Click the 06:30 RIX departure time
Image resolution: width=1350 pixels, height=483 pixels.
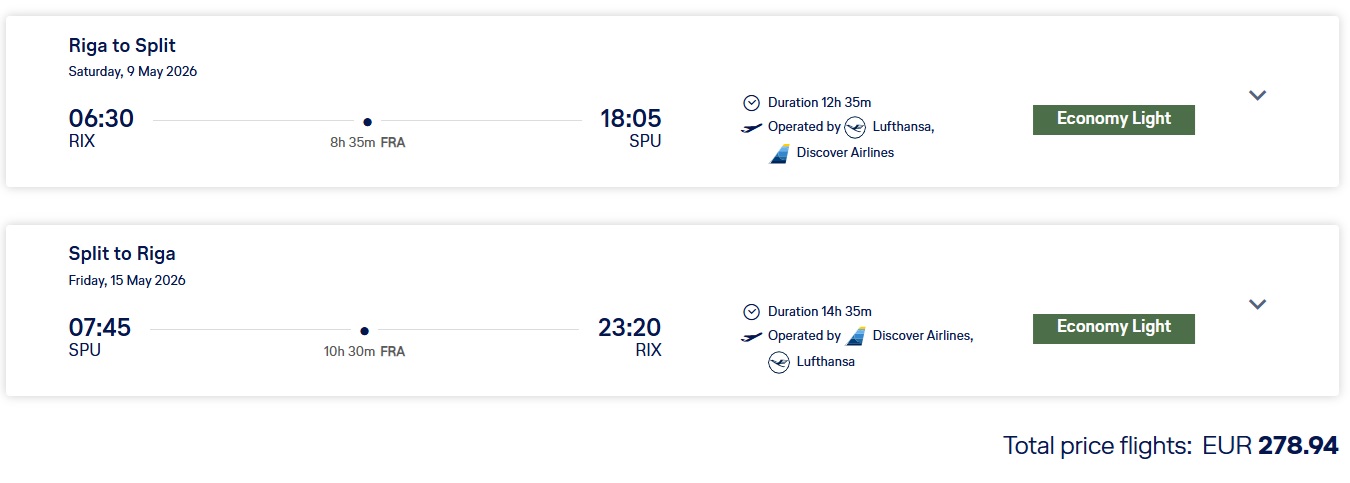pos(101,119)
